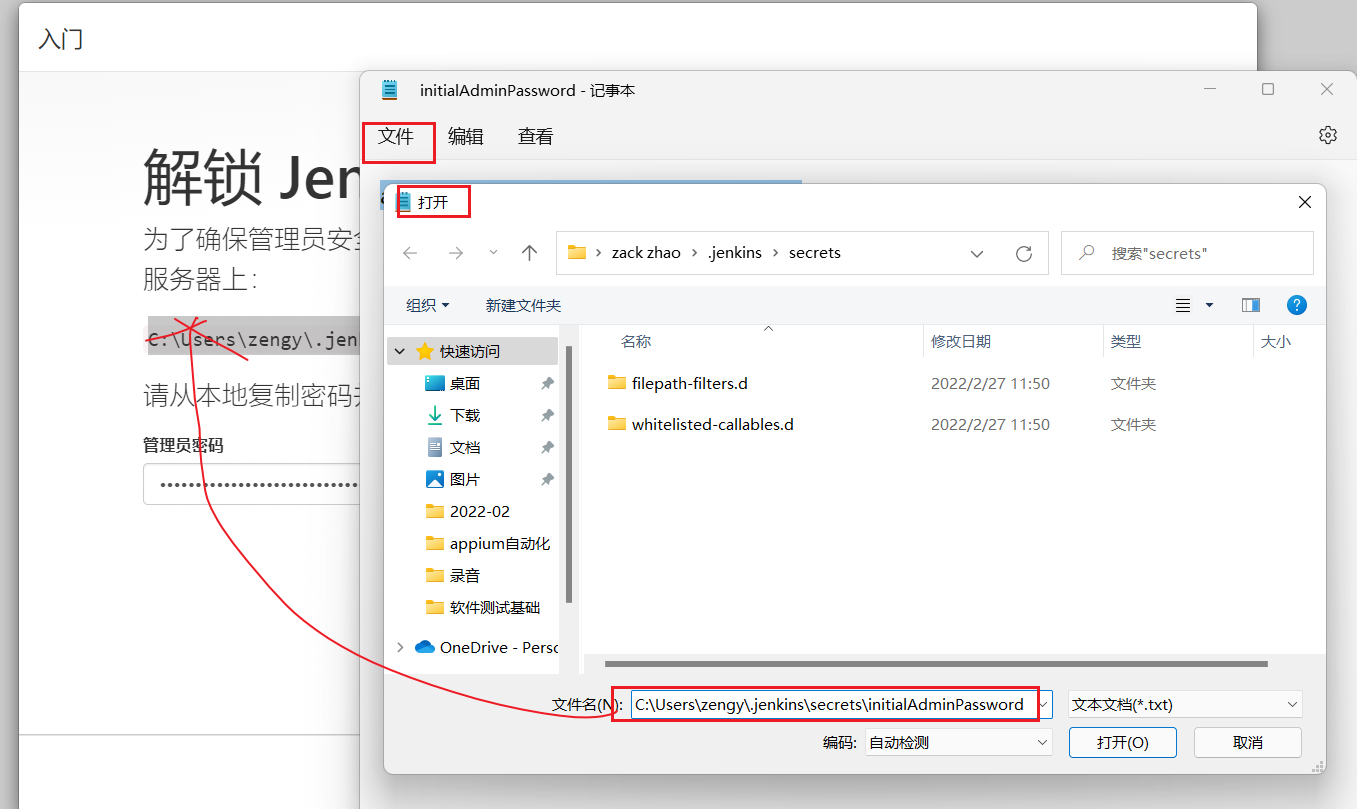Image resolution: width=1357 pixels, height=809 pixels.
Task: Click the search magnifier icon
Action: point(1086,254)
